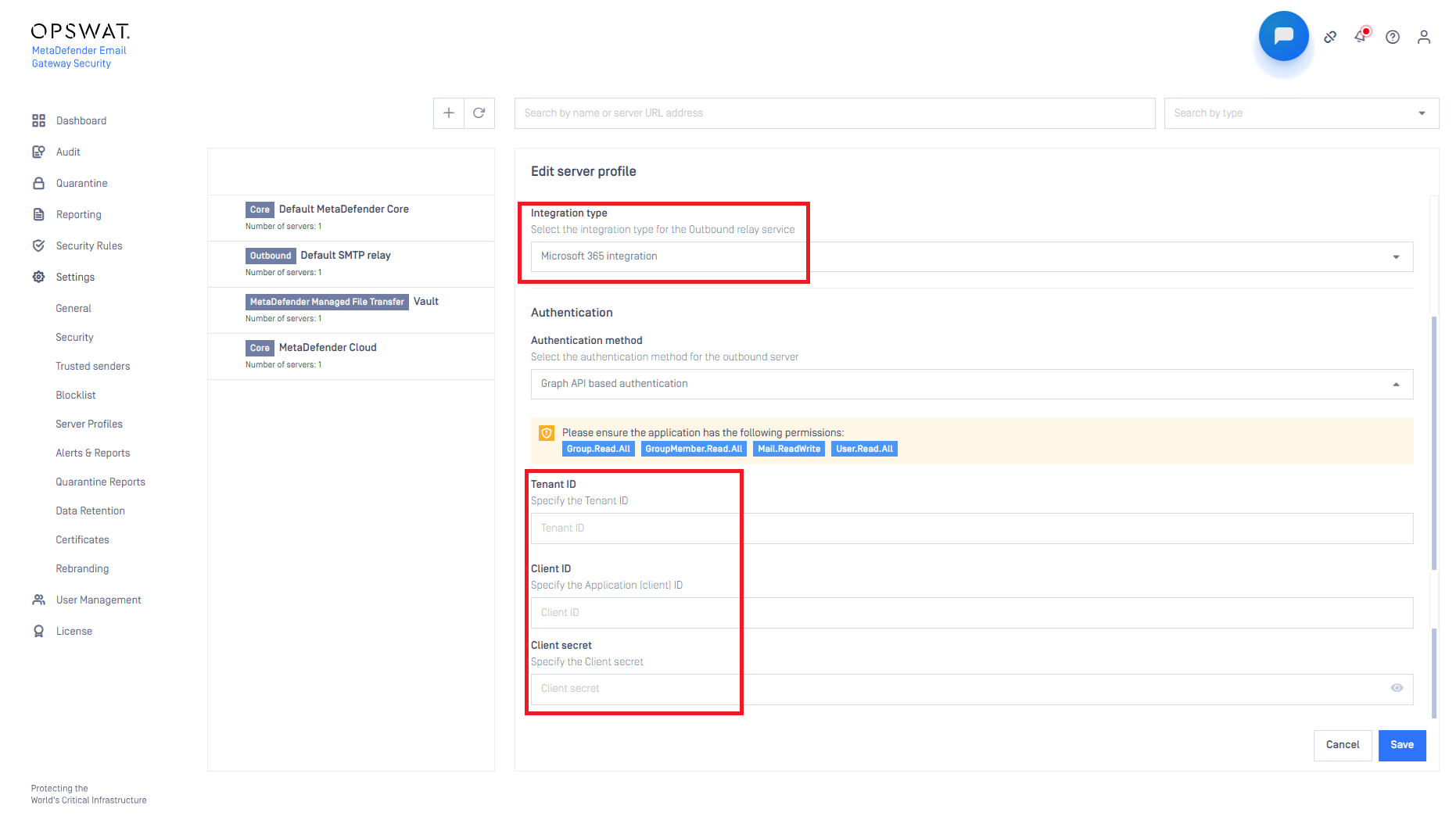
Task: Refresh the server profiles list
Action: tap(479, 113)
